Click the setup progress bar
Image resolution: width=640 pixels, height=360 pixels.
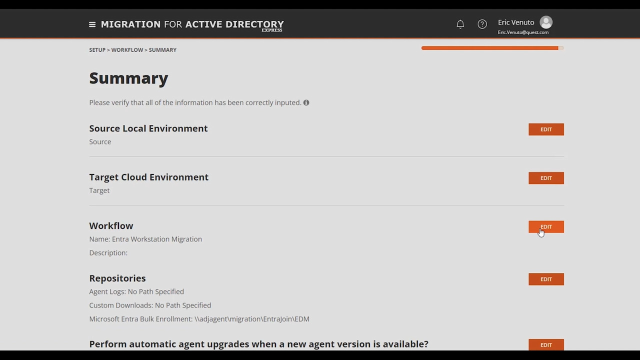coord(492,48)
